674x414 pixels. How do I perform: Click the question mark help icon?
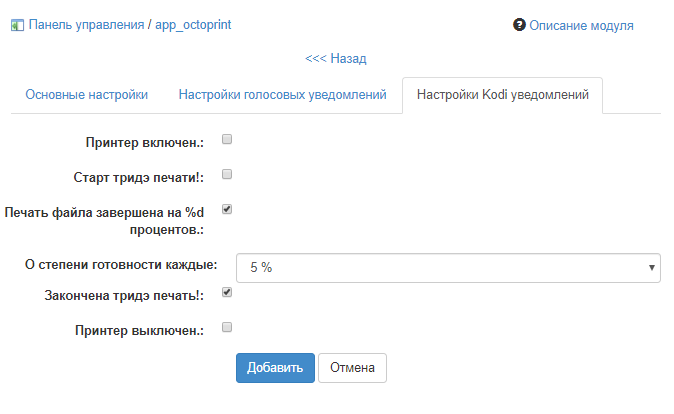(519, 24)
